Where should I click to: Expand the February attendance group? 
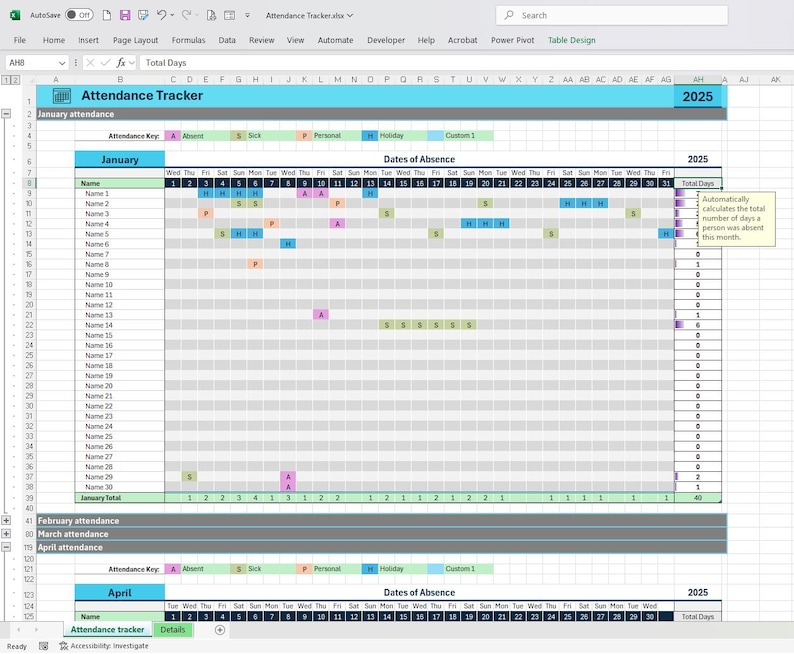pyautogui.click(x=6, y=520)
